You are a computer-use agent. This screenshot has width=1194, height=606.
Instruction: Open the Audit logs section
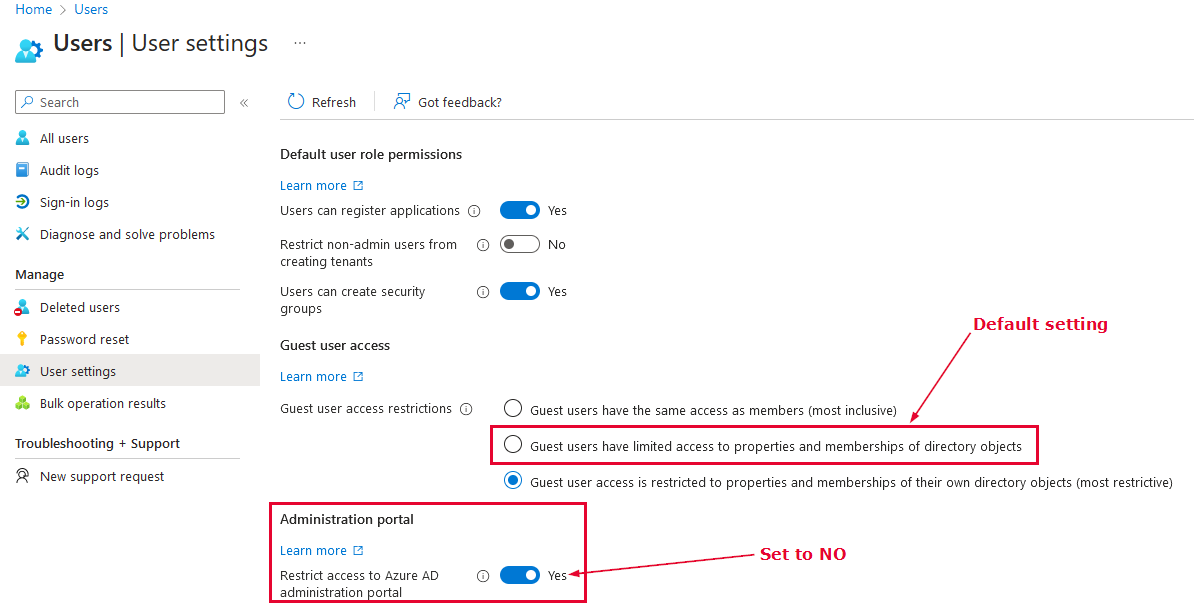[67, 170]
